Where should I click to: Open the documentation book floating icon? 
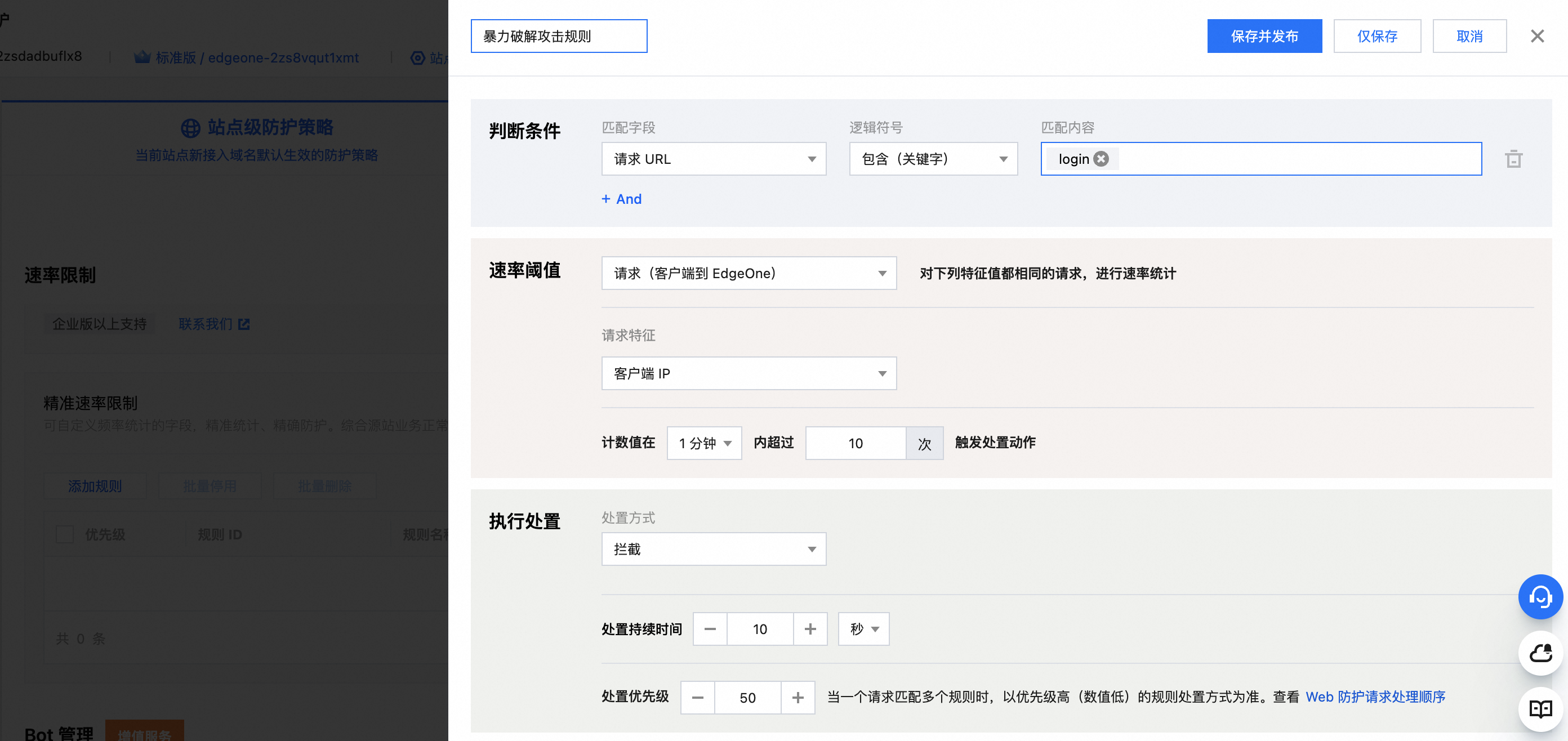pyautogui.click(x=1540, y=709)
